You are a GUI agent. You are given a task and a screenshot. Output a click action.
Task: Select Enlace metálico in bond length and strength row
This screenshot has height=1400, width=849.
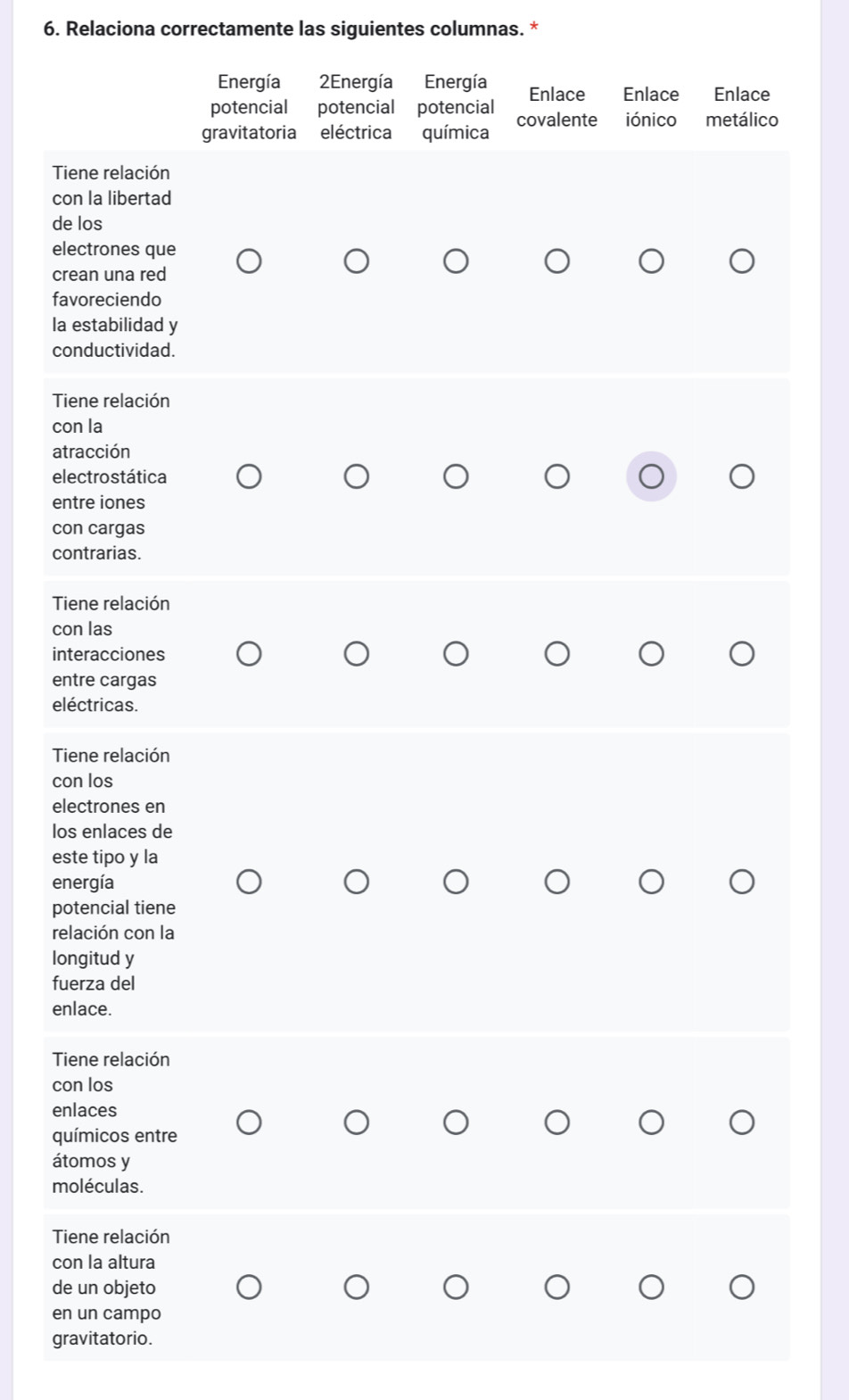coord(741,882)
